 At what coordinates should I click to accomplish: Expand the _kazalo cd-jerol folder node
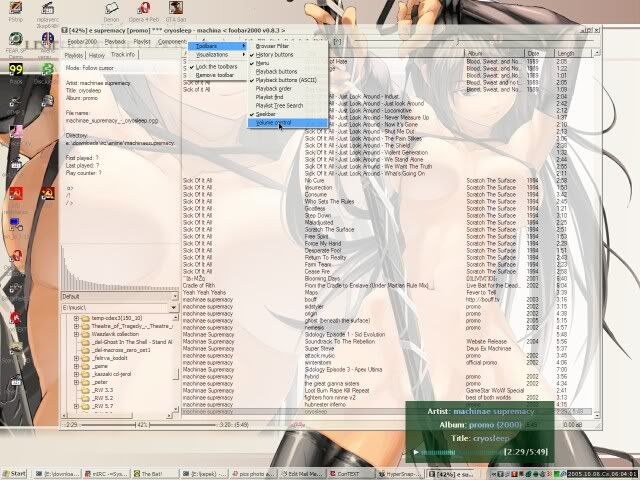click(76, 374)
